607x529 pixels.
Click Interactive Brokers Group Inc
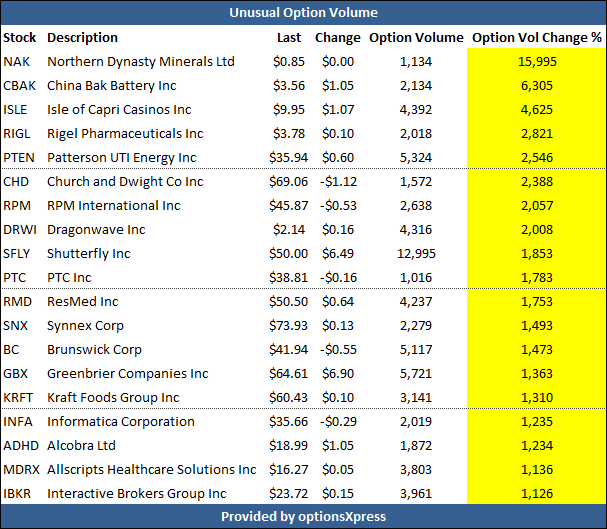coord(137,493)
